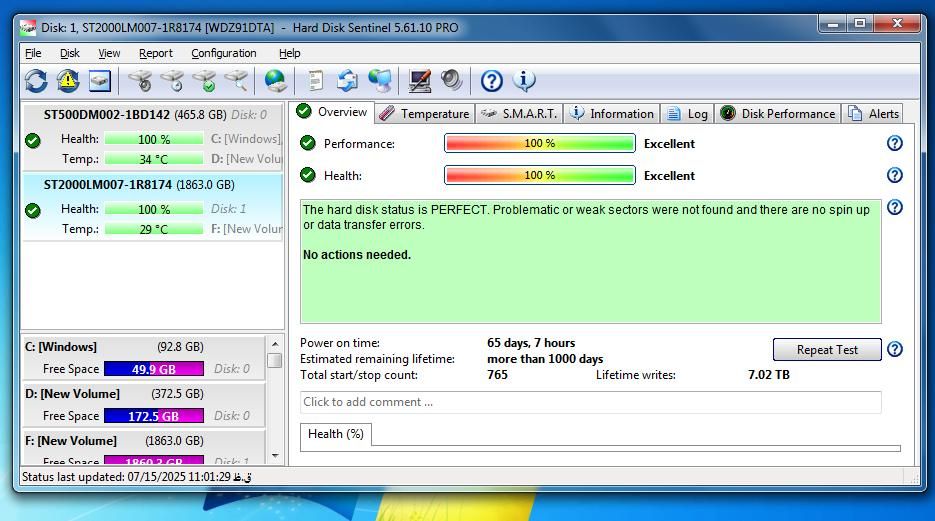Click the refresh disk status toolbar icon
Image resolution: width=935 pixels, height=521 pixels.
pyautogui.click(x=36, y=80)
